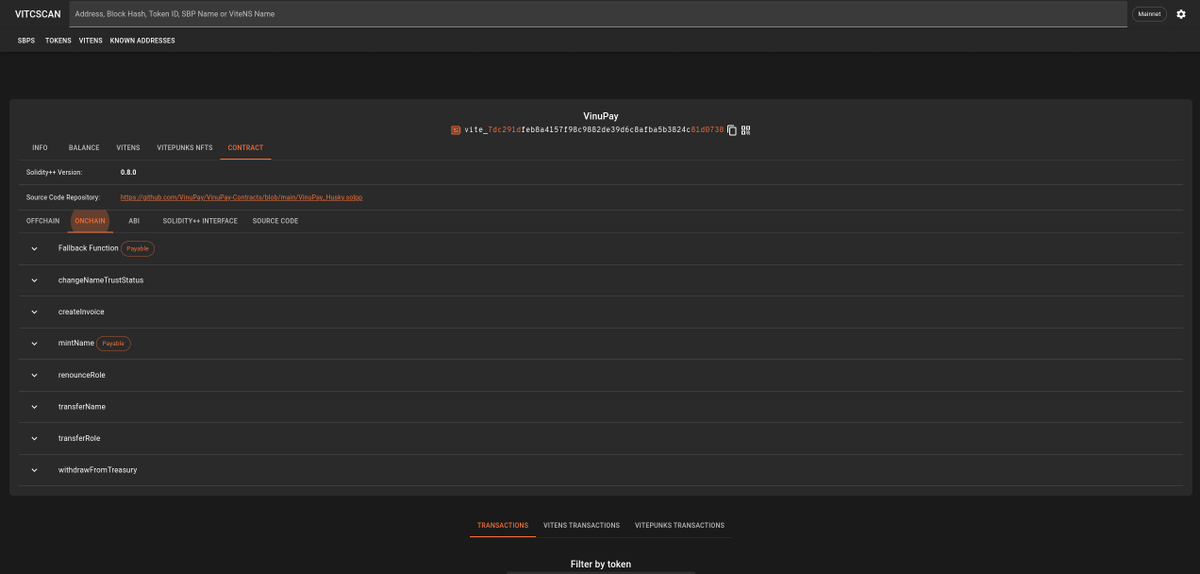The height and width of the screenshot is (574, 1200).
Task: View the SOURCE CODE sub-tab
Action: pos(275,220)
